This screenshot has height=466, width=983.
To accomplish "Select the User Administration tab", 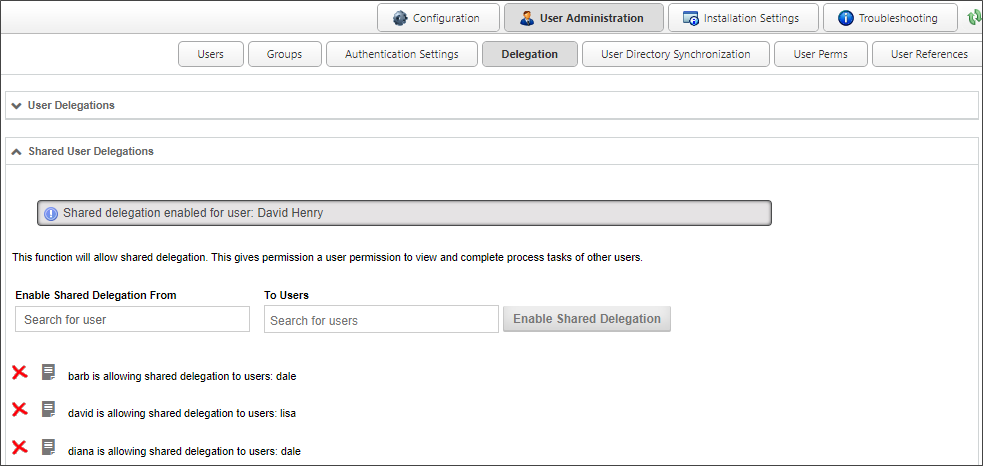I will pyautogui.click(x=583, y=18).
